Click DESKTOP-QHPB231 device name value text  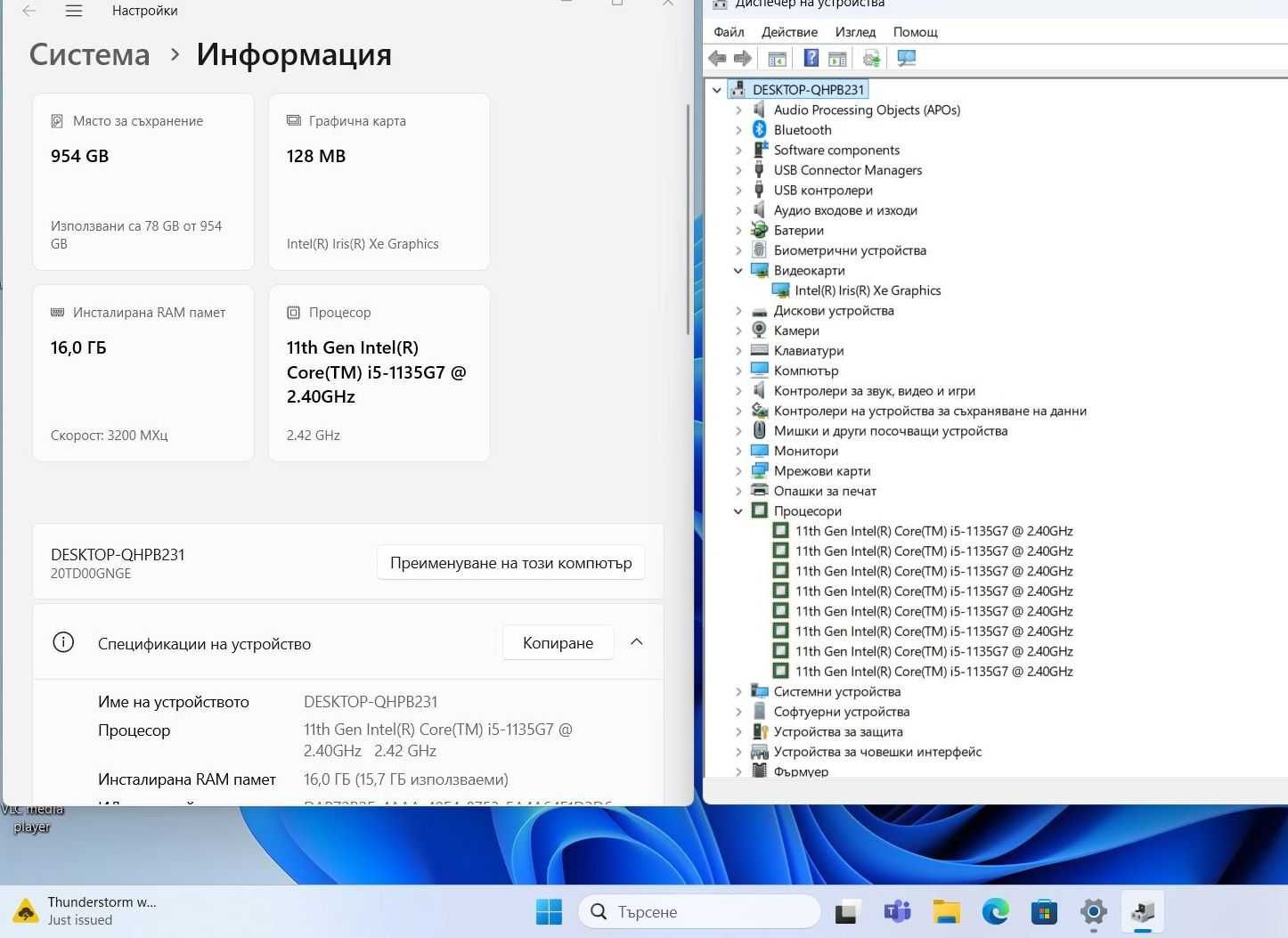[371, 702]
